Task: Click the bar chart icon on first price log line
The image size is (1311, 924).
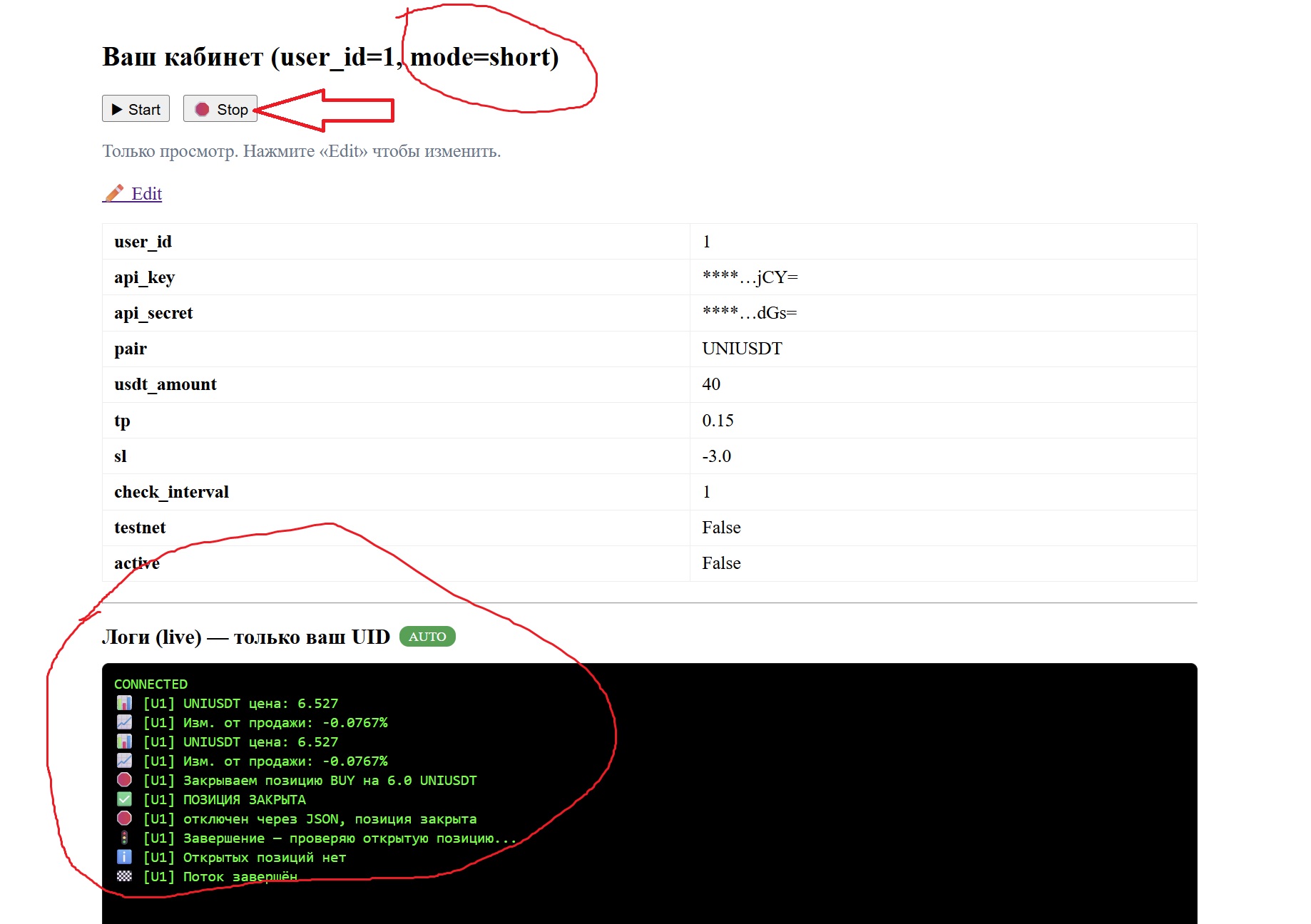Action: (124, 703)
